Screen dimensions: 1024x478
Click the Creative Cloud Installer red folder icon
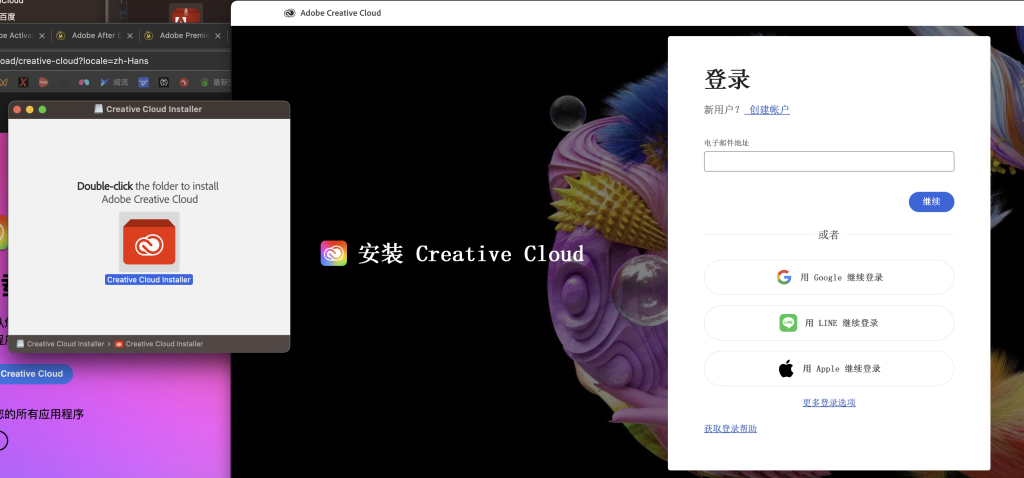point(149,243)
